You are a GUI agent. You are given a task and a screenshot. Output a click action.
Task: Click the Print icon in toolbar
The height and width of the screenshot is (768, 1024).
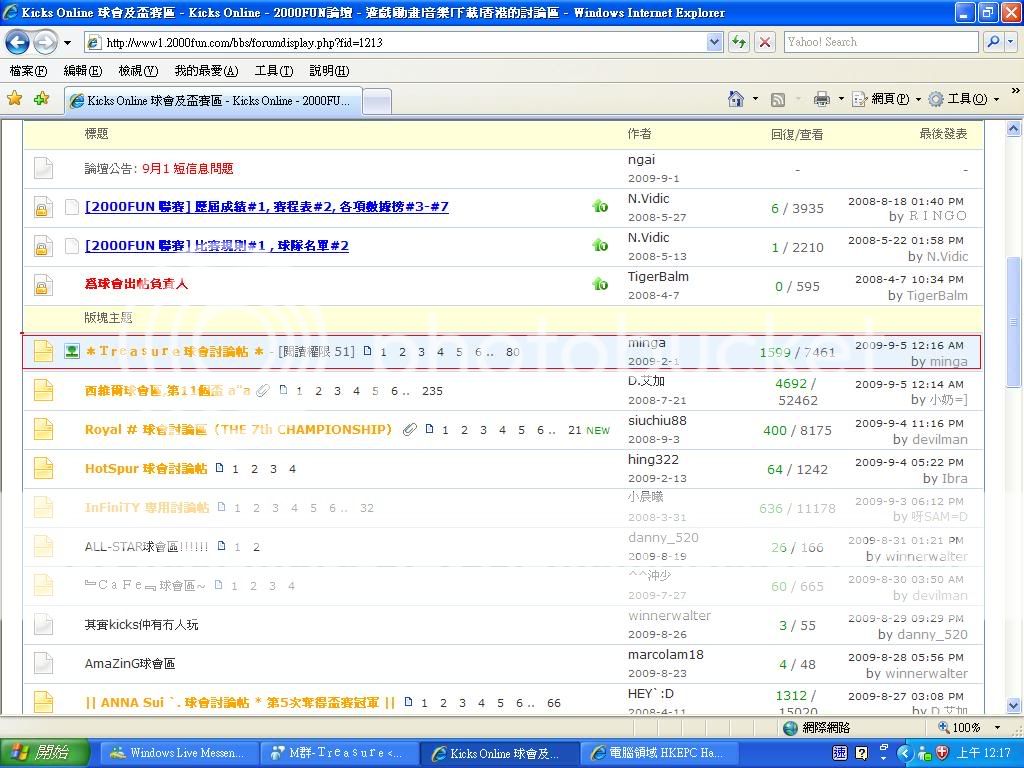(x=822, y=99)
